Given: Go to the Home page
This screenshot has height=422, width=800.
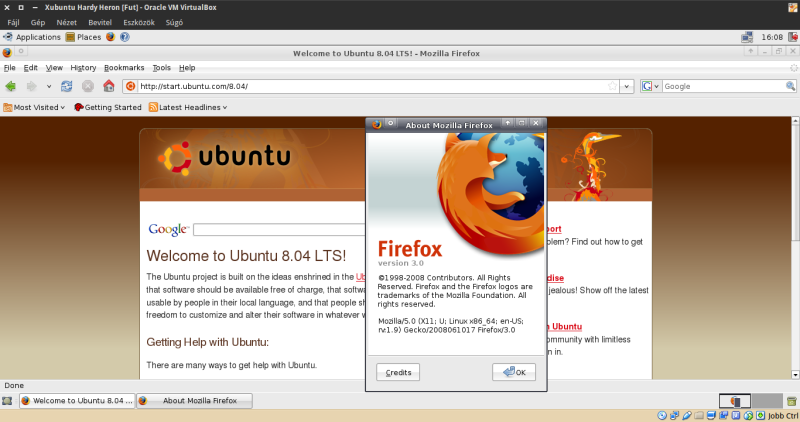Looking at the screenshot, I should pos(109,86).
